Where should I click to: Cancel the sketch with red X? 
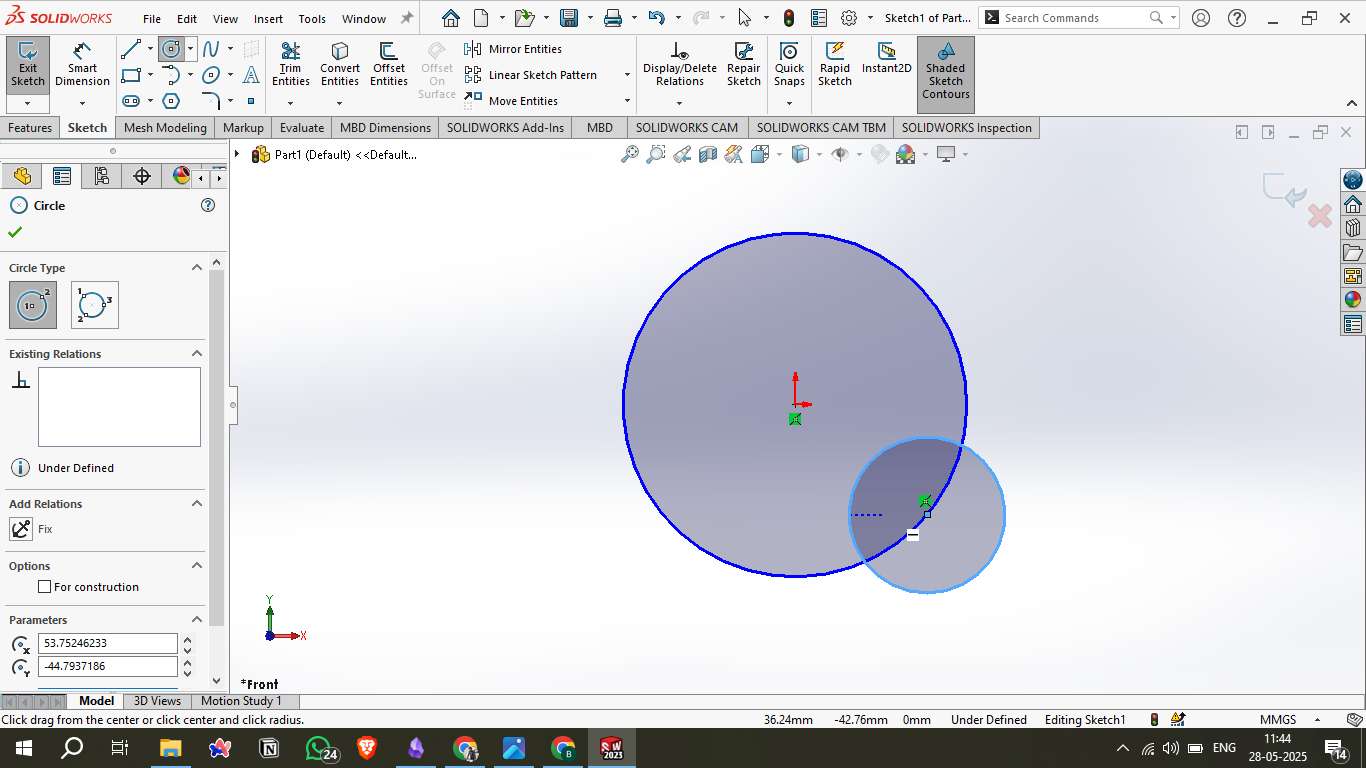[x=1320, y=215]
